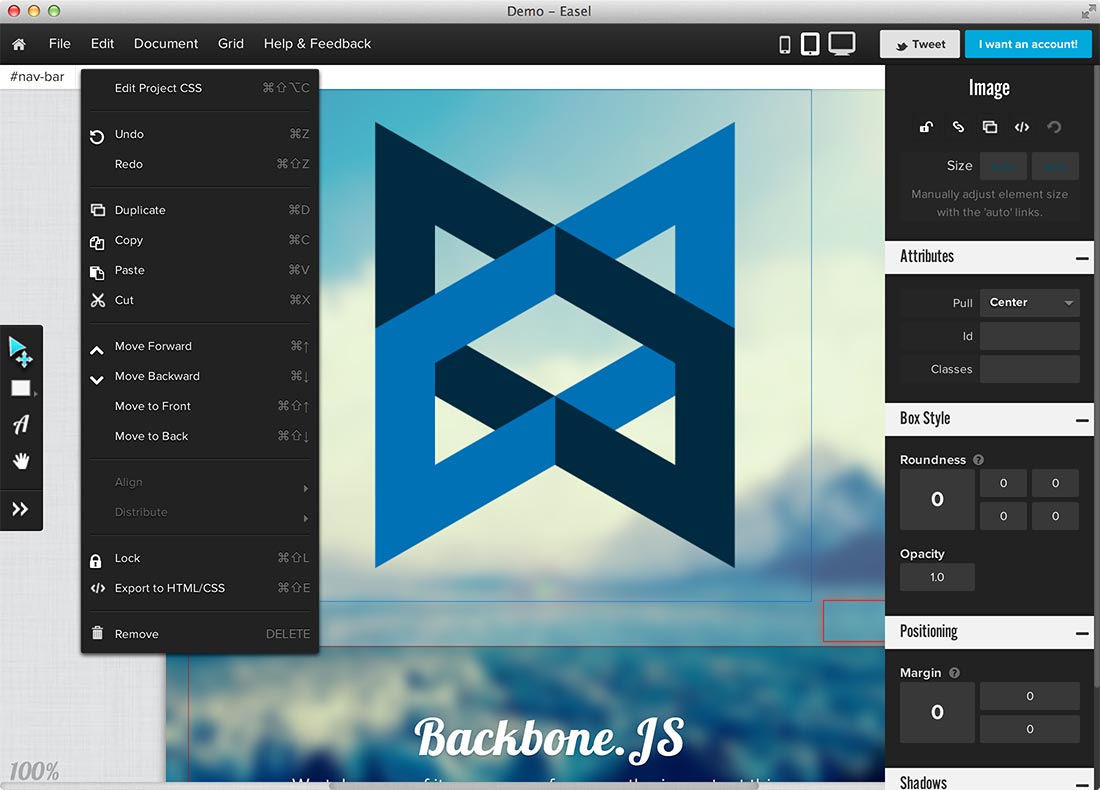Image resolution: width=1100 pixels, height=790 pixels.
Task: Select the move/selection tool in the left toolbar
Action: click(x=21, y=350)
